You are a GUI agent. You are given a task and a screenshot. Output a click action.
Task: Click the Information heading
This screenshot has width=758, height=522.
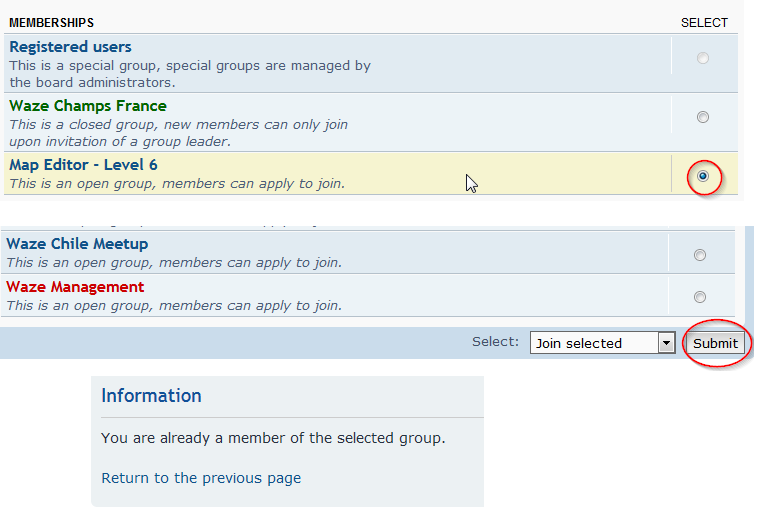pos(151,396)
